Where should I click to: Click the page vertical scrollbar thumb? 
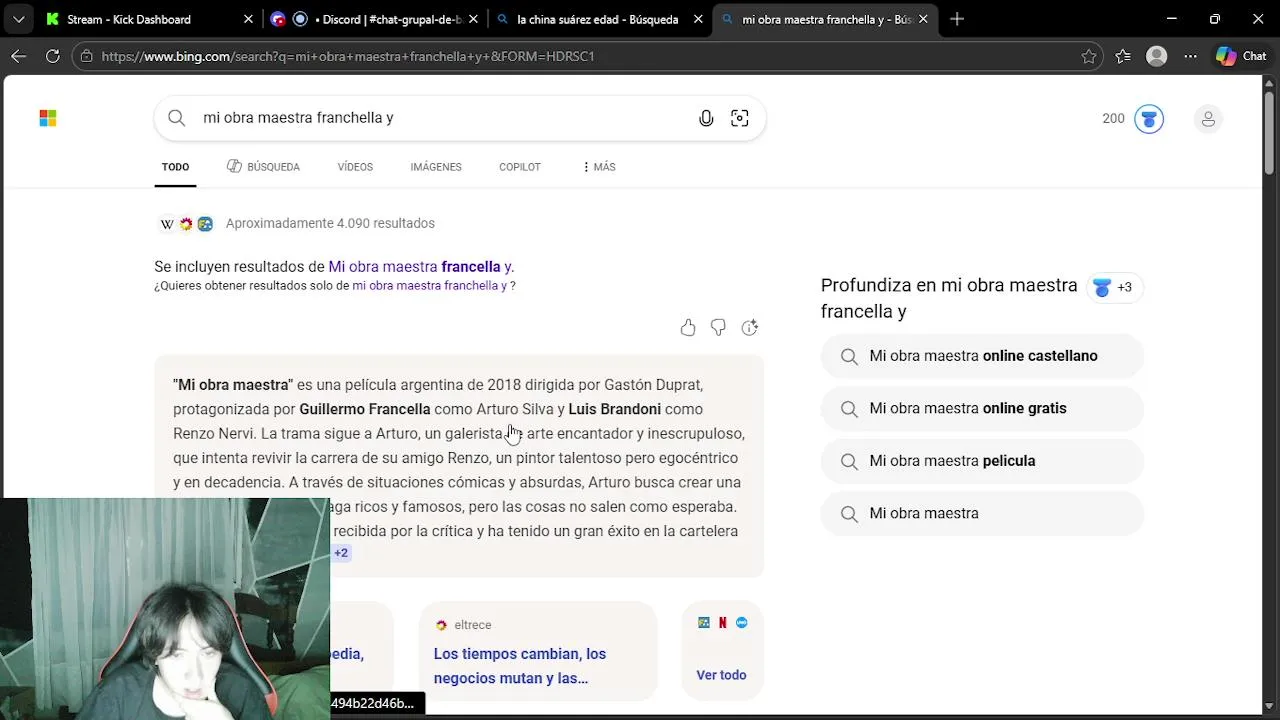1269,131
